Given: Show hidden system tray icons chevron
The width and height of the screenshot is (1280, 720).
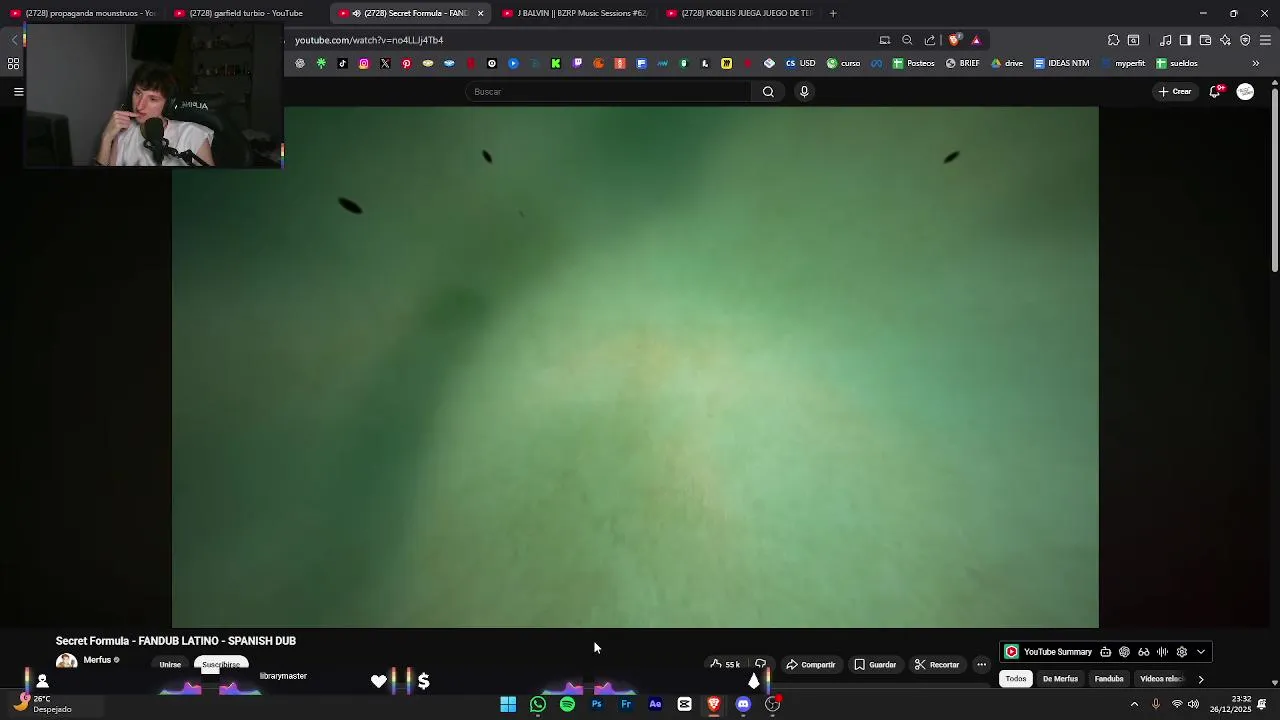Looking at the screenshot, I should click(1134, 704).
